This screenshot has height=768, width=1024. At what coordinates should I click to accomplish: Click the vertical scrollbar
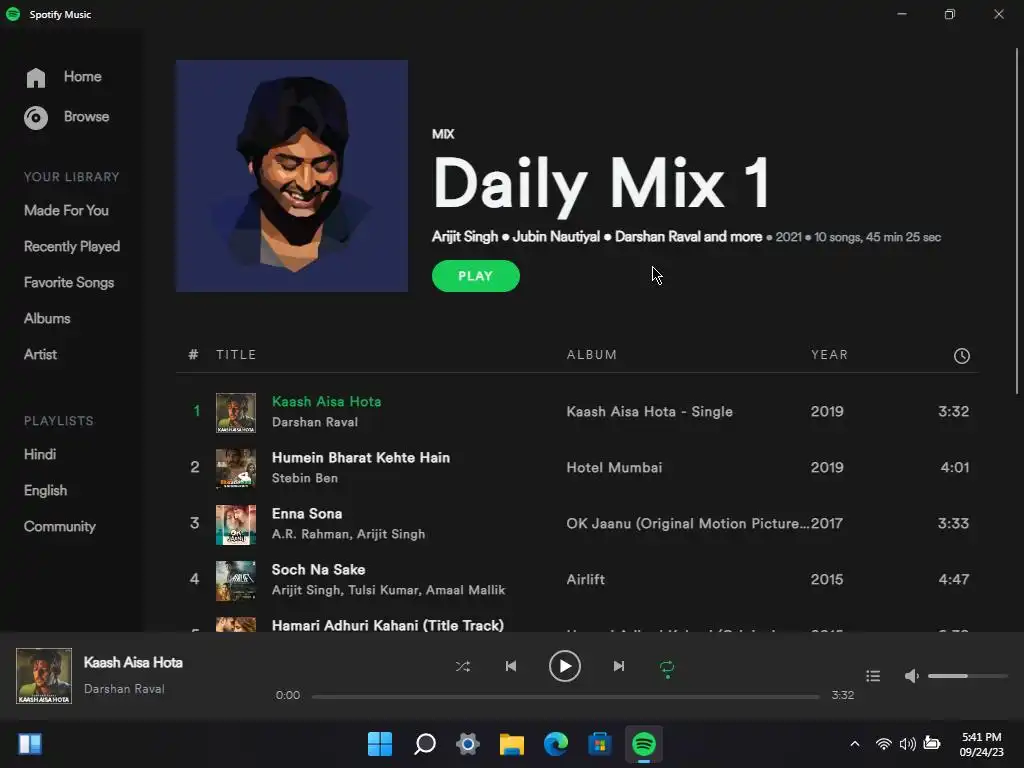(1017, 222)
